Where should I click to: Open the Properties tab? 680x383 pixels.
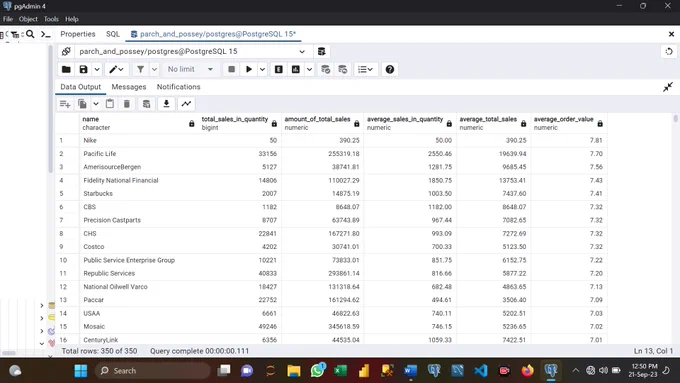(78, 34)
